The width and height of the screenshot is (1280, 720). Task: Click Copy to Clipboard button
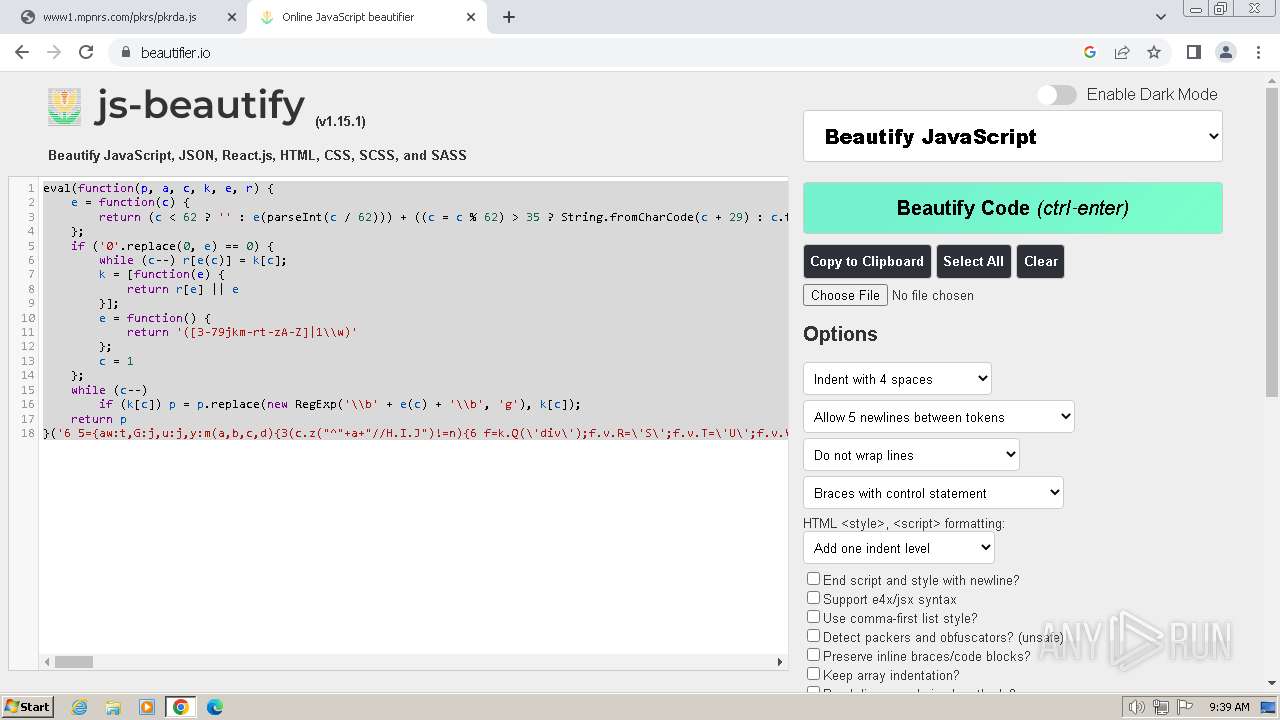[x=867, y=261]
